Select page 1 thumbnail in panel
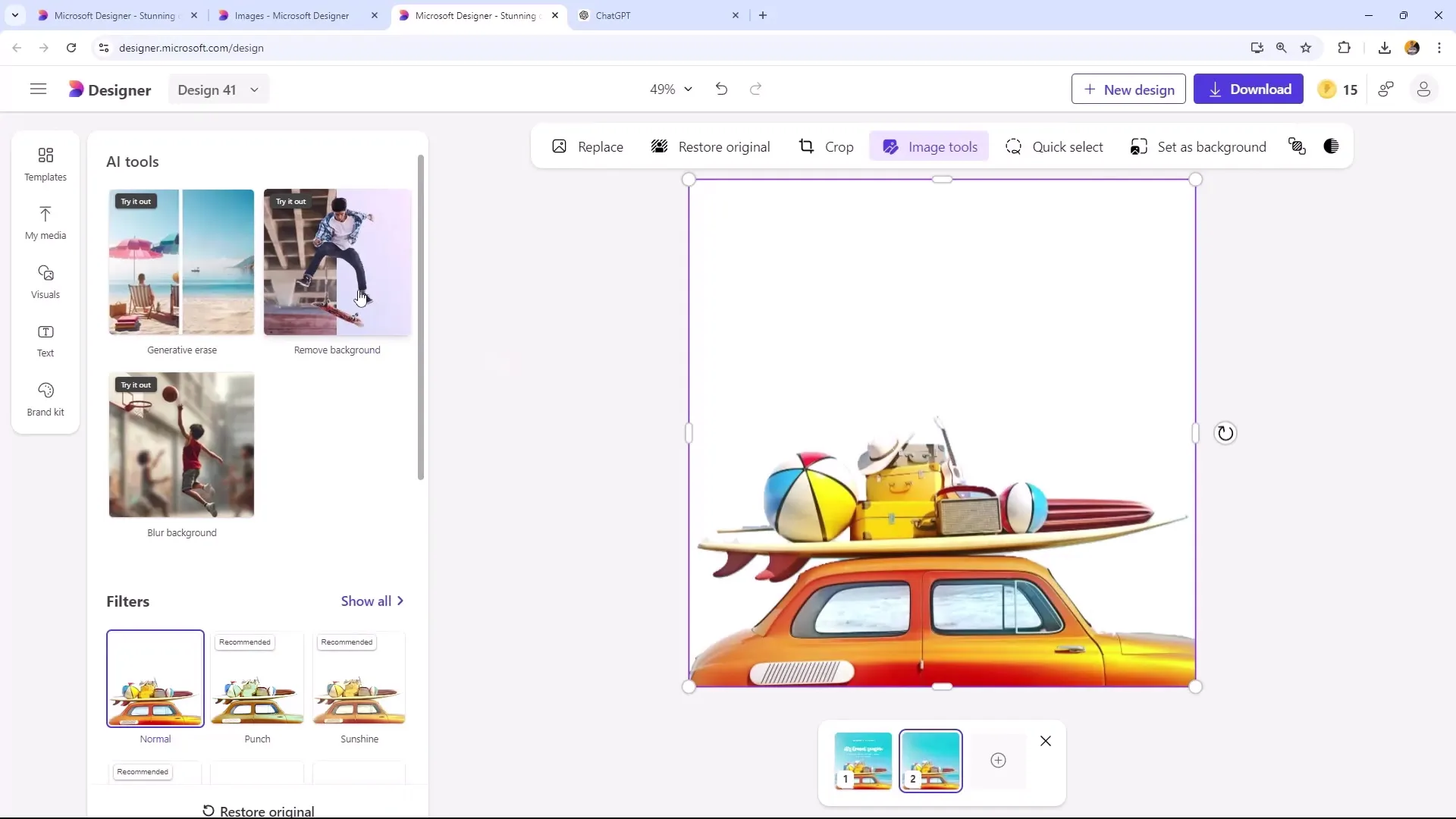Viewport: 1456px width, 819px height. 864,761
